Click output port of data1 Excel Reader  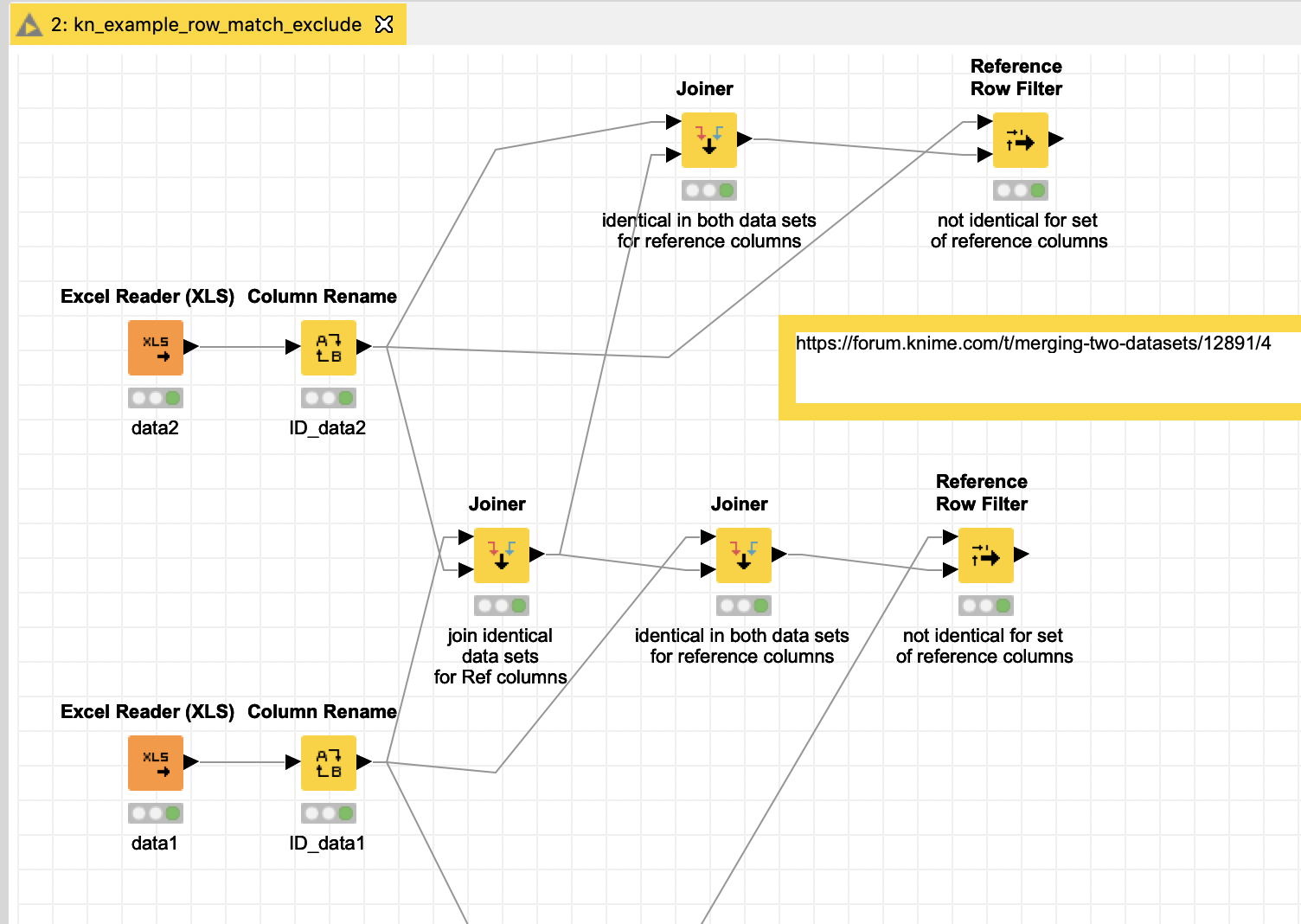pyautogui.click(x=191, y=761)
